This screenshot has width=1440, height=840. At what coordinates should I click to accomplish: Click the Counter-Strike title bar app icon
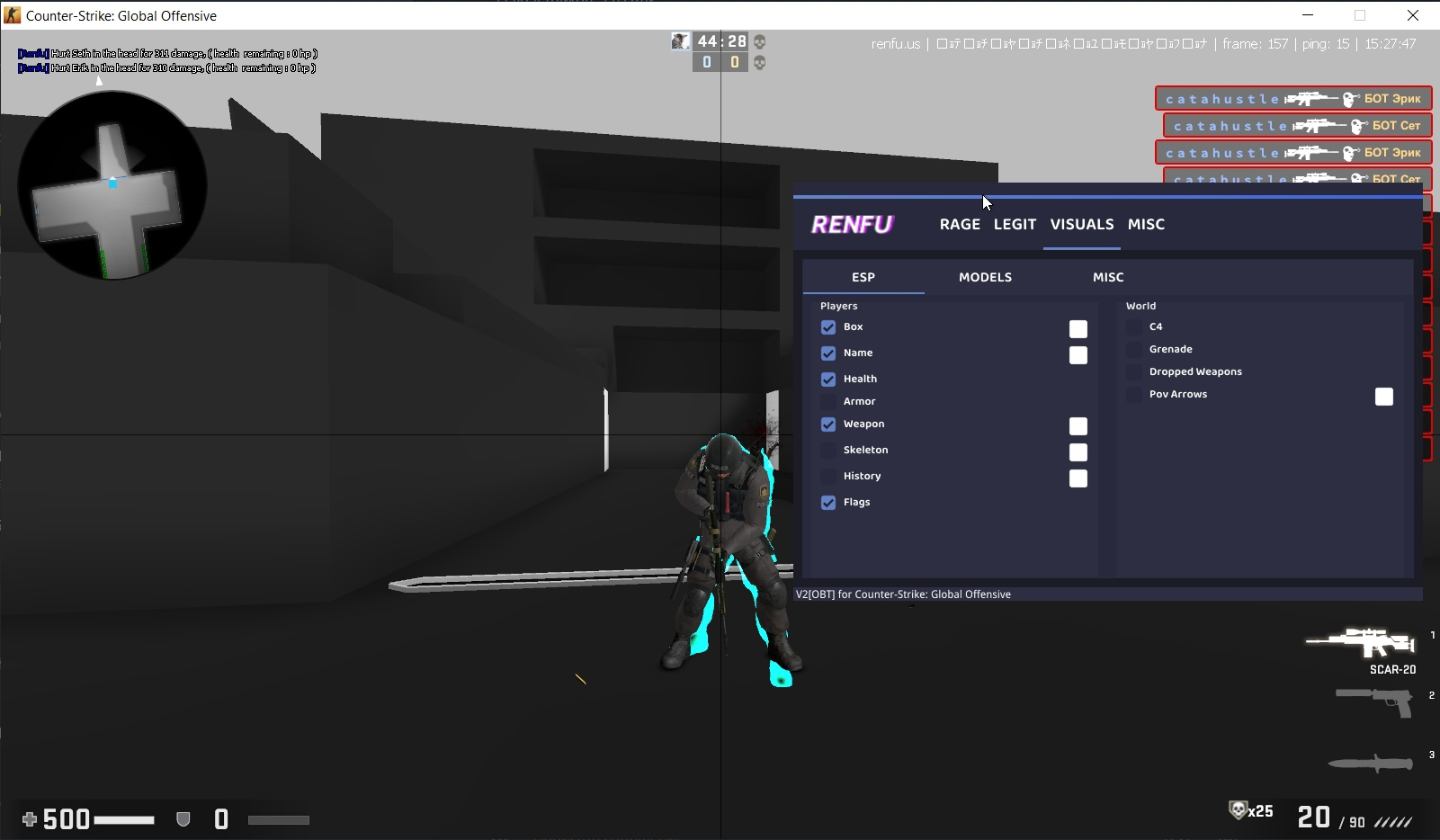pos(13,15)
